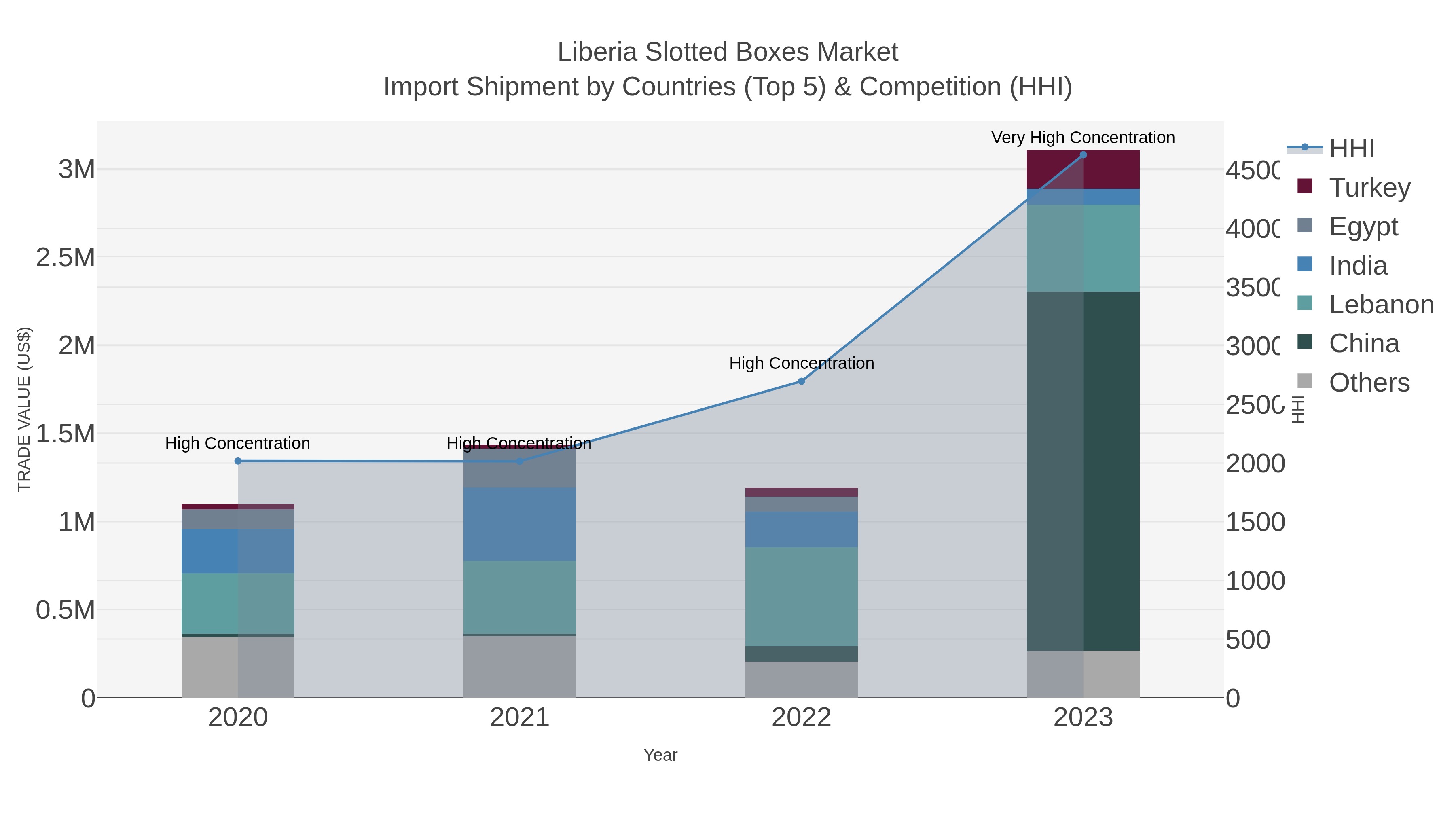Toggle the Others legend entry
Image resolution: width=1456 pixels, height=819 pixels.
[x=1353, y=382]
